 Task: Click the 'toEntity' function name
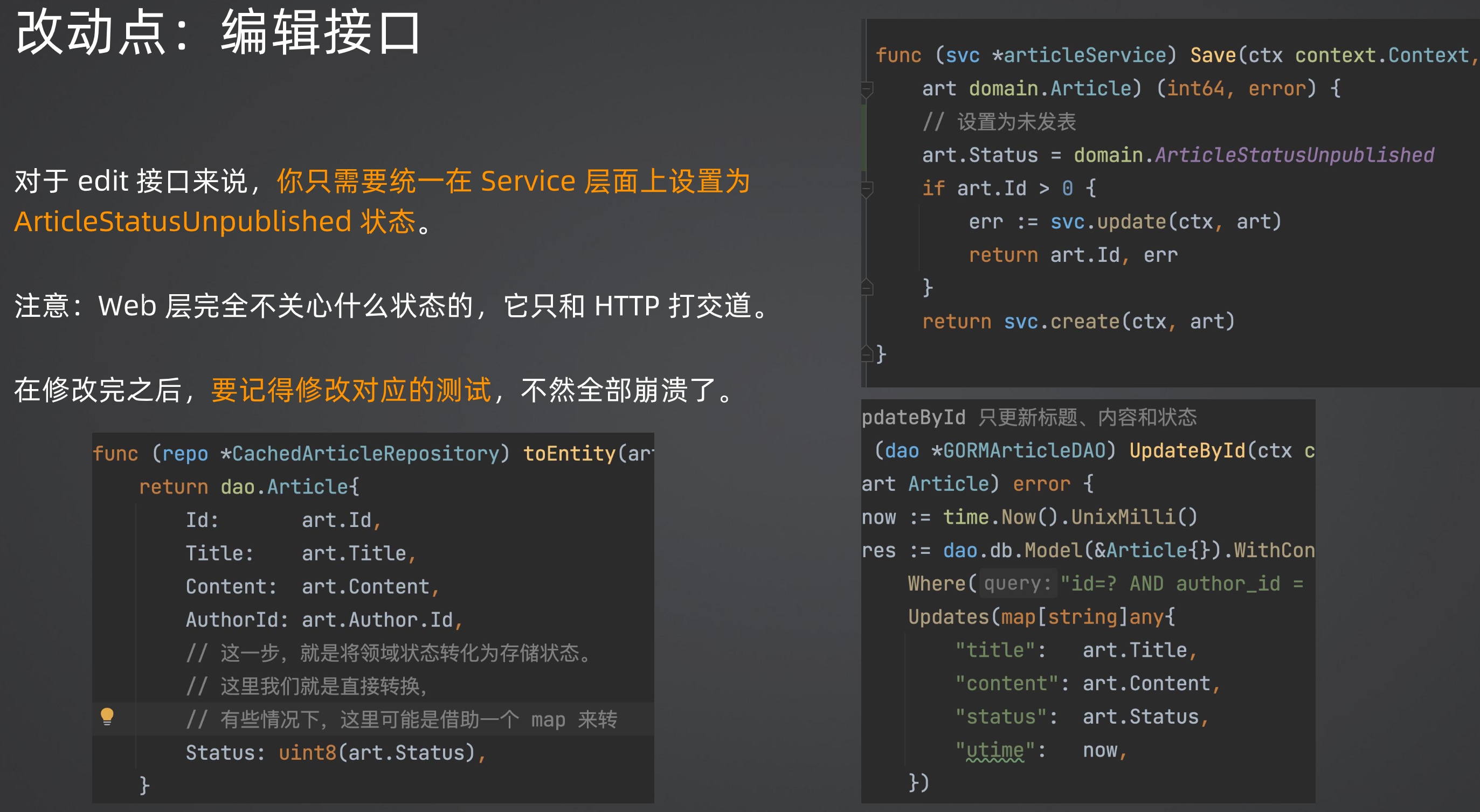pyautogui.click(x=569, y=454)
